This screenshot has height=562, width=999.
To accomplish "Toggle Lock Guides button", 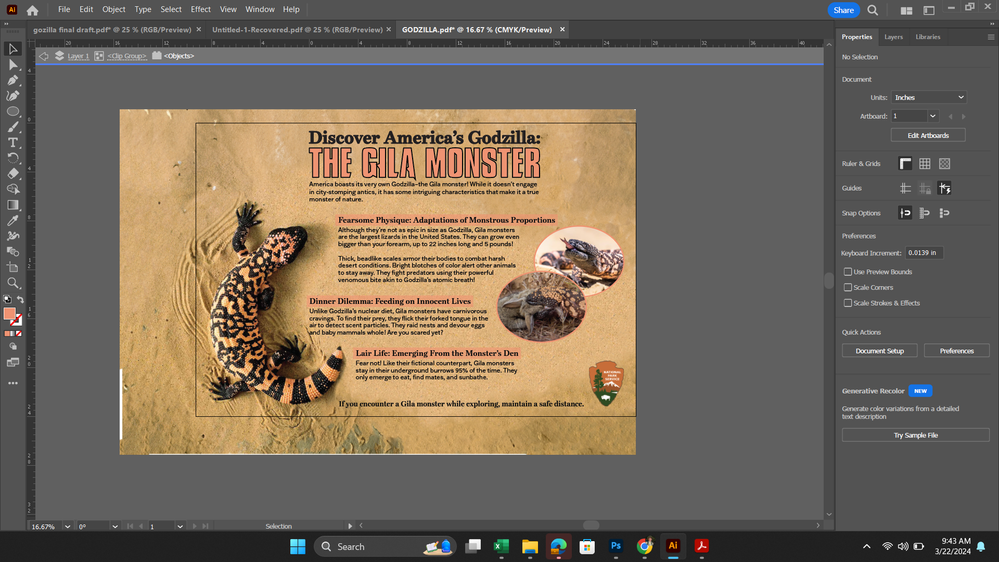I will click(x=924, y=188).
